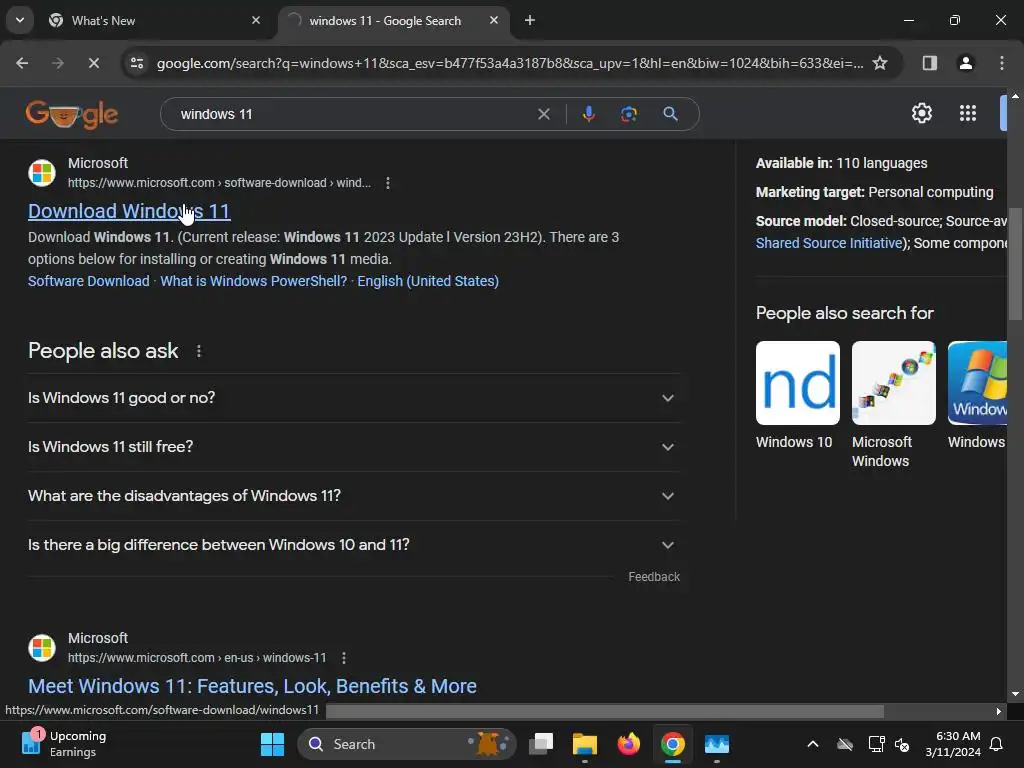Open the Windows Start menu
The image size is (1024, 768).
pos(272,744)
